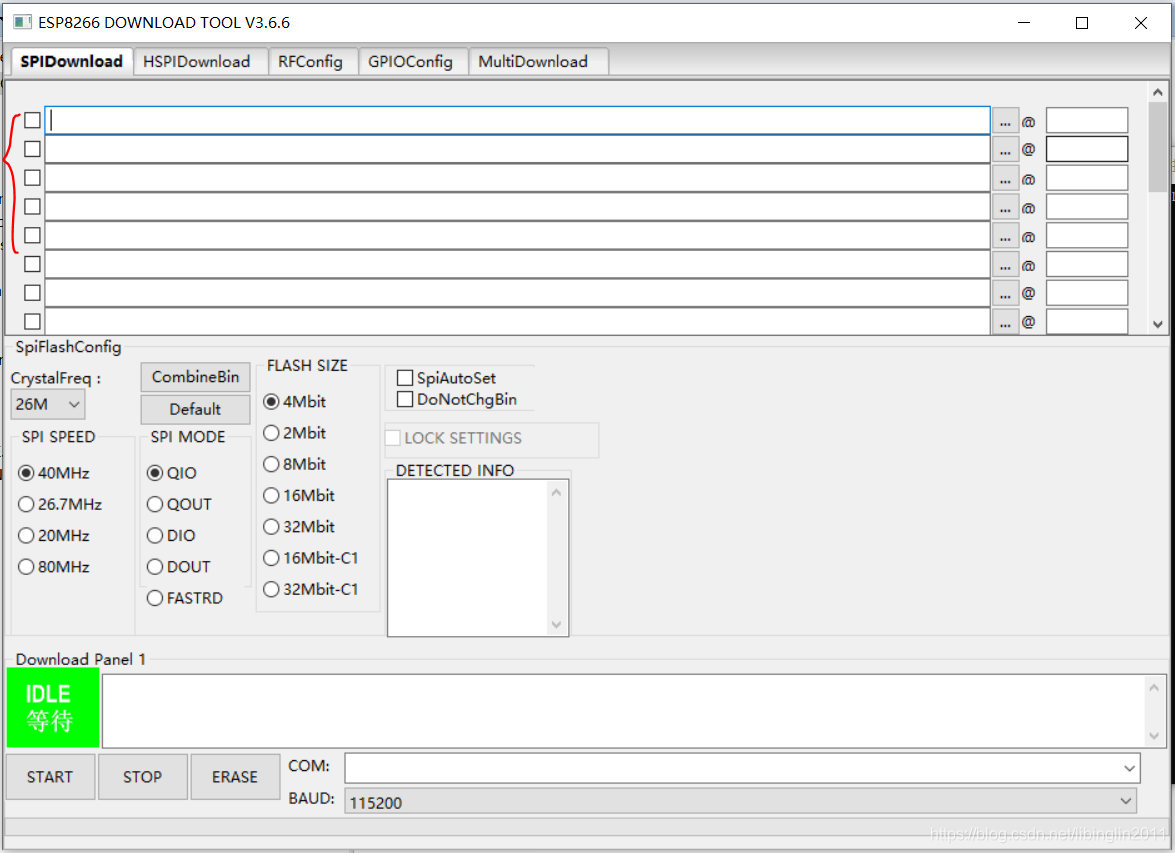Image resolution: width=1175 pixels, height=853 pixels.
Task: Select 16Mbit flash size
Action: point(299,495)
